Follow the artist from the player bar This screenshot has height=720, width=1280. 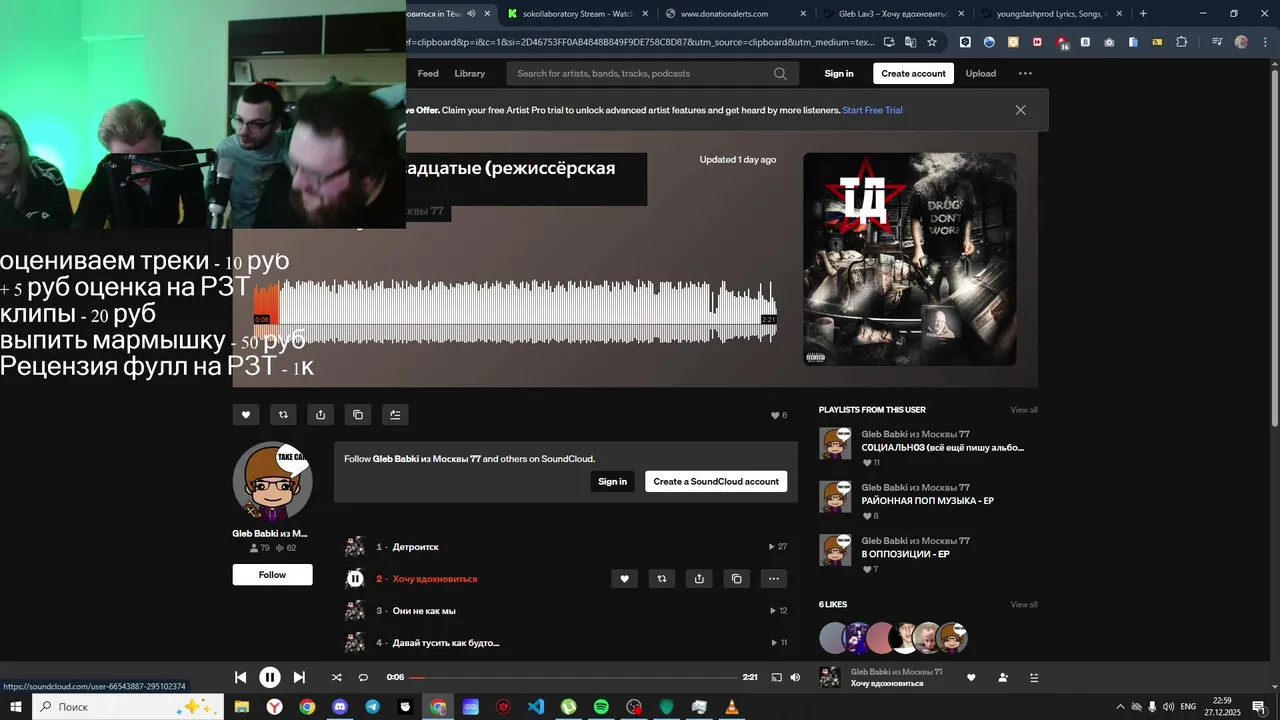click(1003, 677)
